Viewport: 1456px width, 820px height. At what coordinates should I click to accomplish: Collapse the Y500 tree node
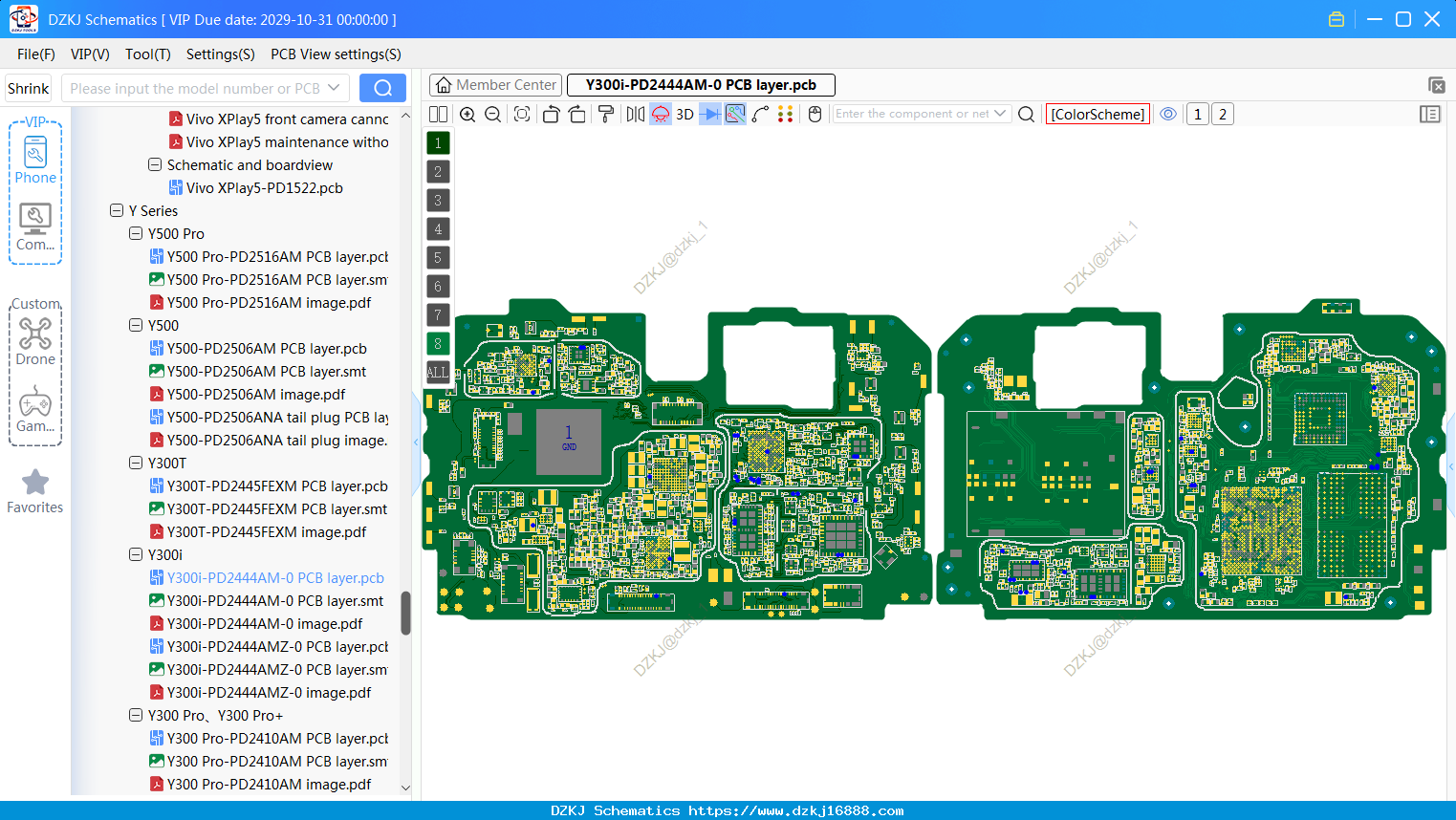136,325
